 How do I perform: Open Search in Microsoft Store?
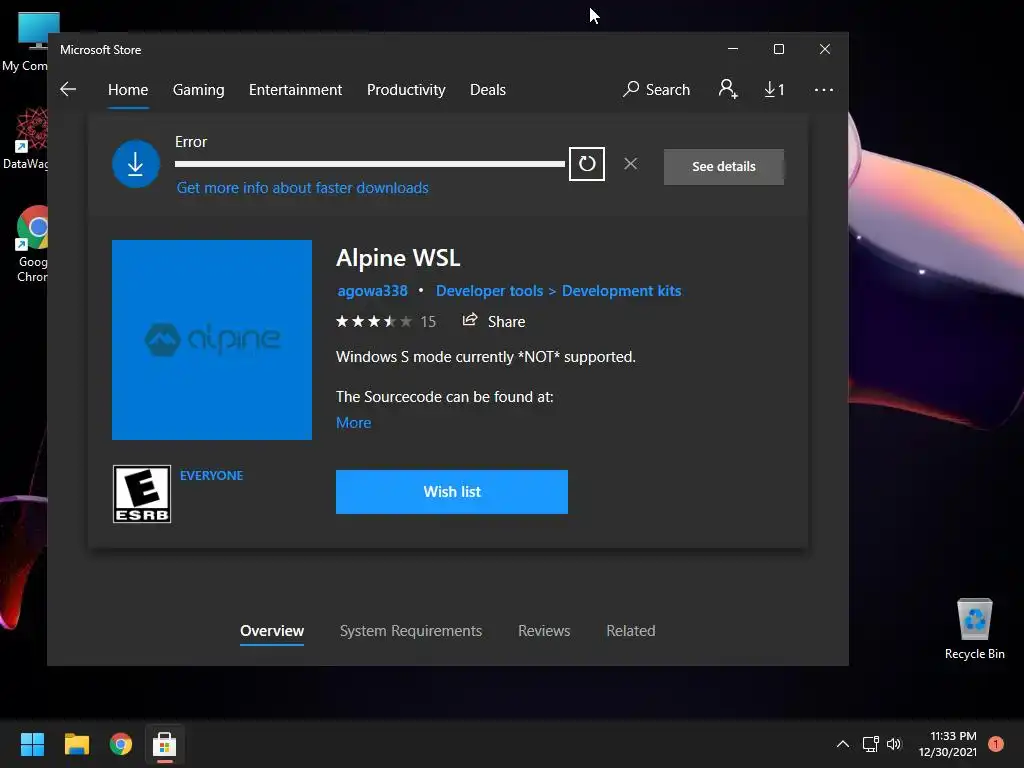coord(656,89)
